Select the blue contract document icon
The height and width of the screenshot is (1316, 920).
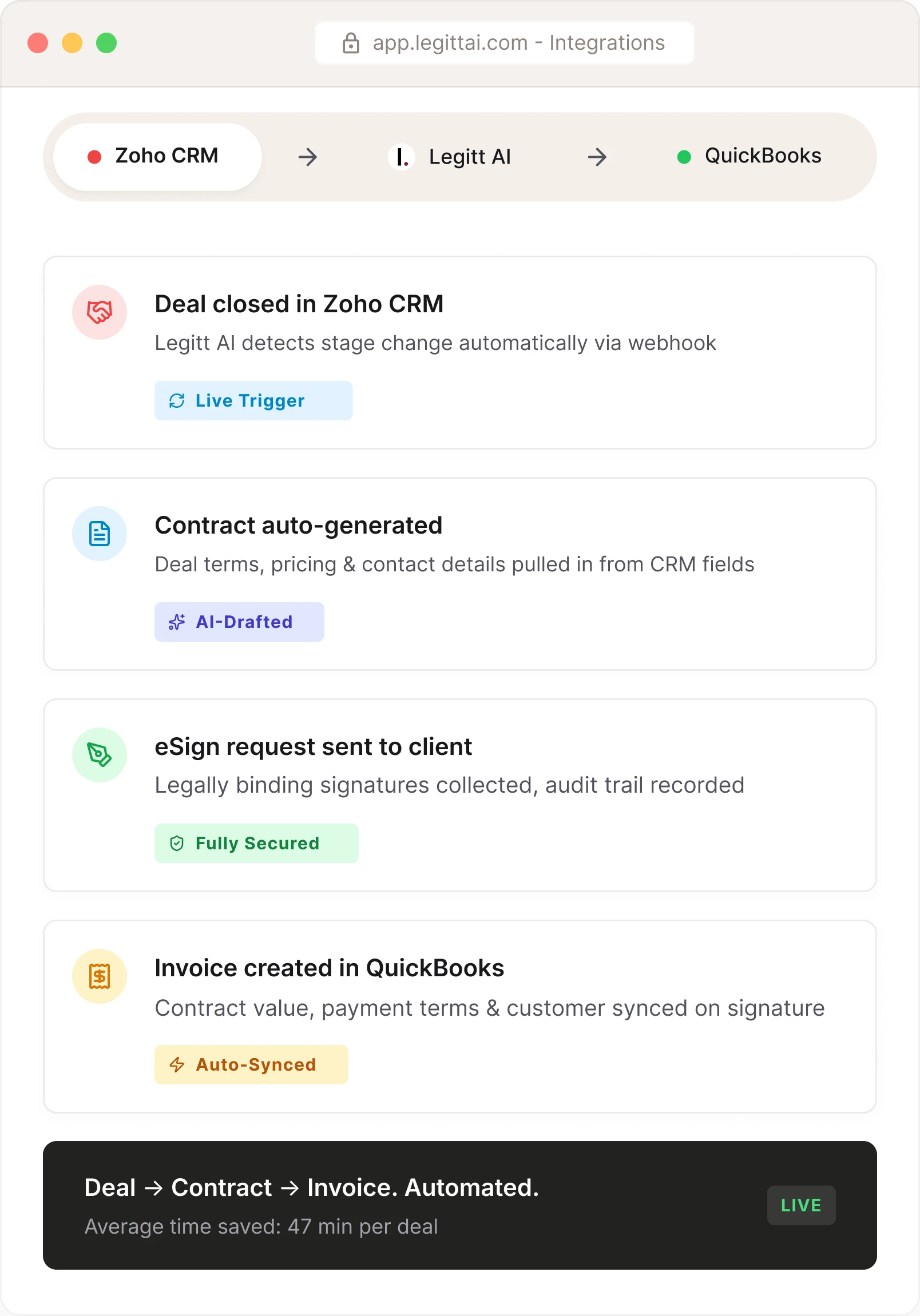(99, 533)
